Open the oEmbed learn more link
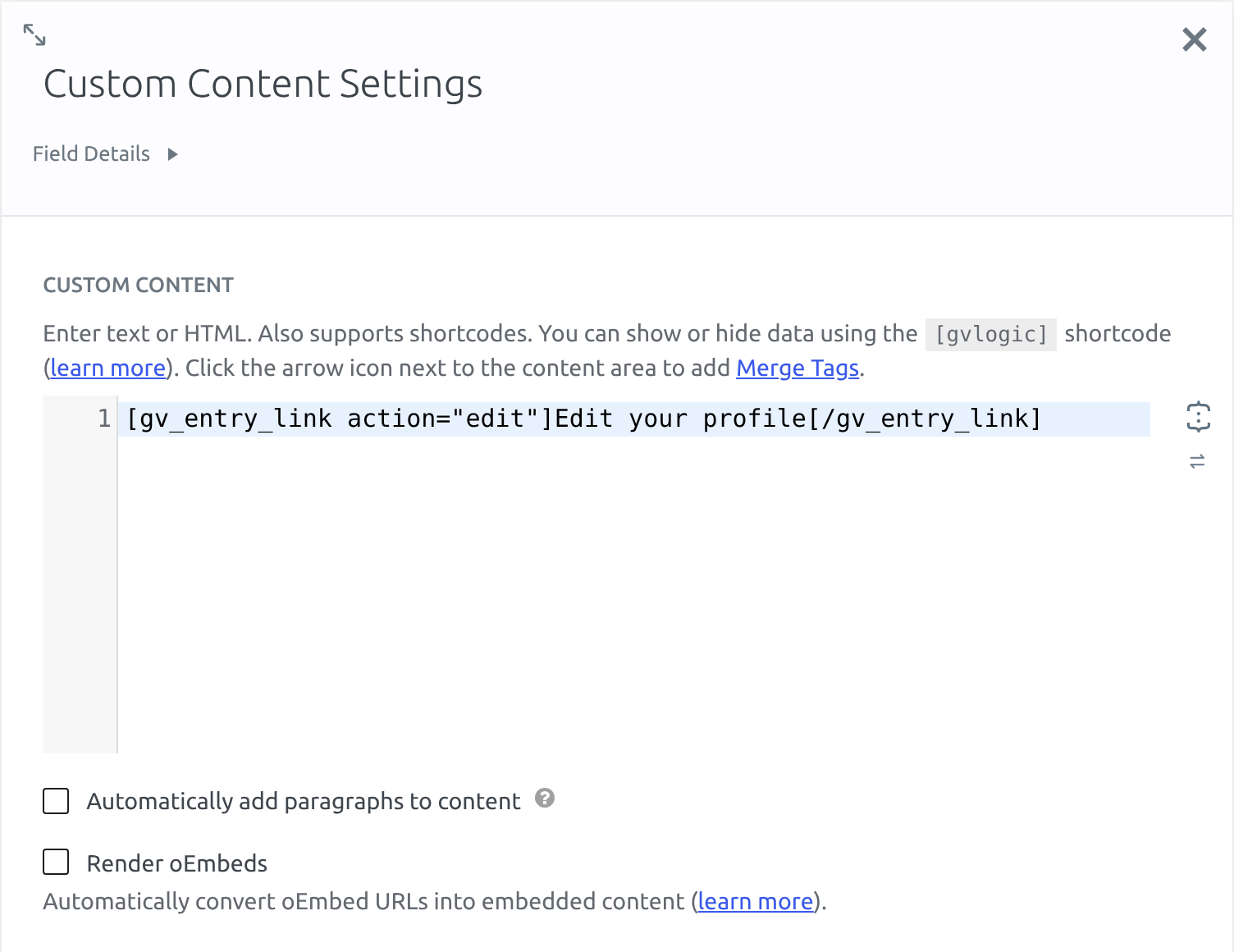This screenshot has width=1234, height=952. coord(756,901)
